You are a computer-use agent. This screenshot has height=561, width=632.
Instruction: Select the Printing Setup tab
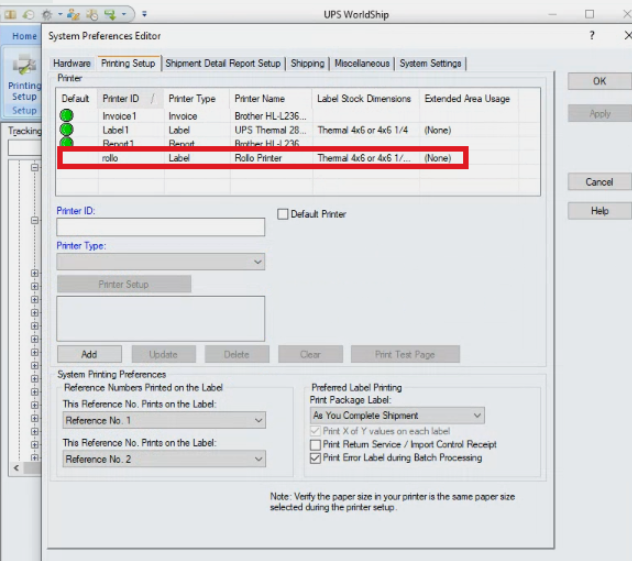click(x=128, y=63)
